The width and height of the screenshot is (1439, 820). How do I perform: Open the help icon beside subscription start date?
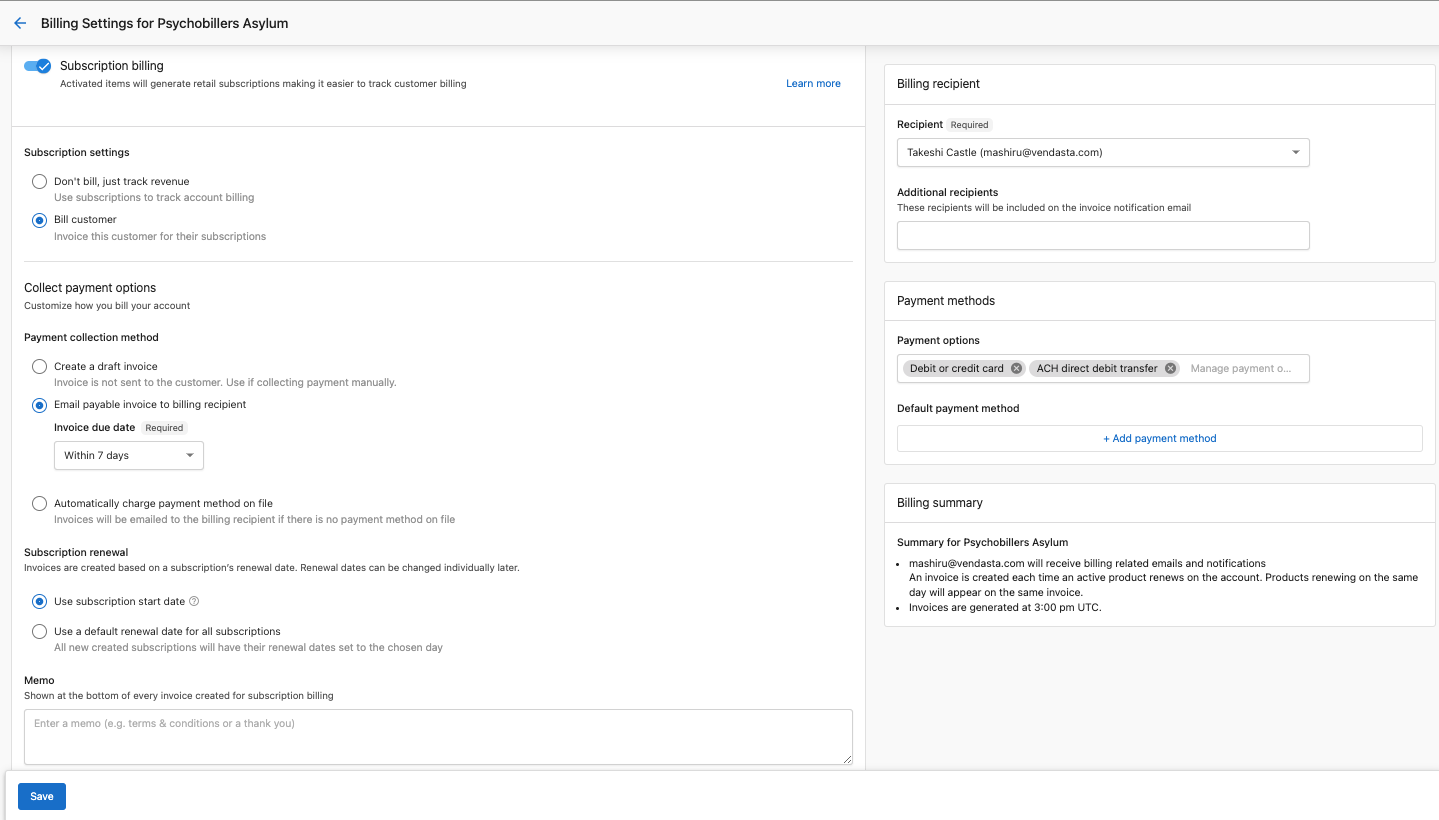(194, 601)
